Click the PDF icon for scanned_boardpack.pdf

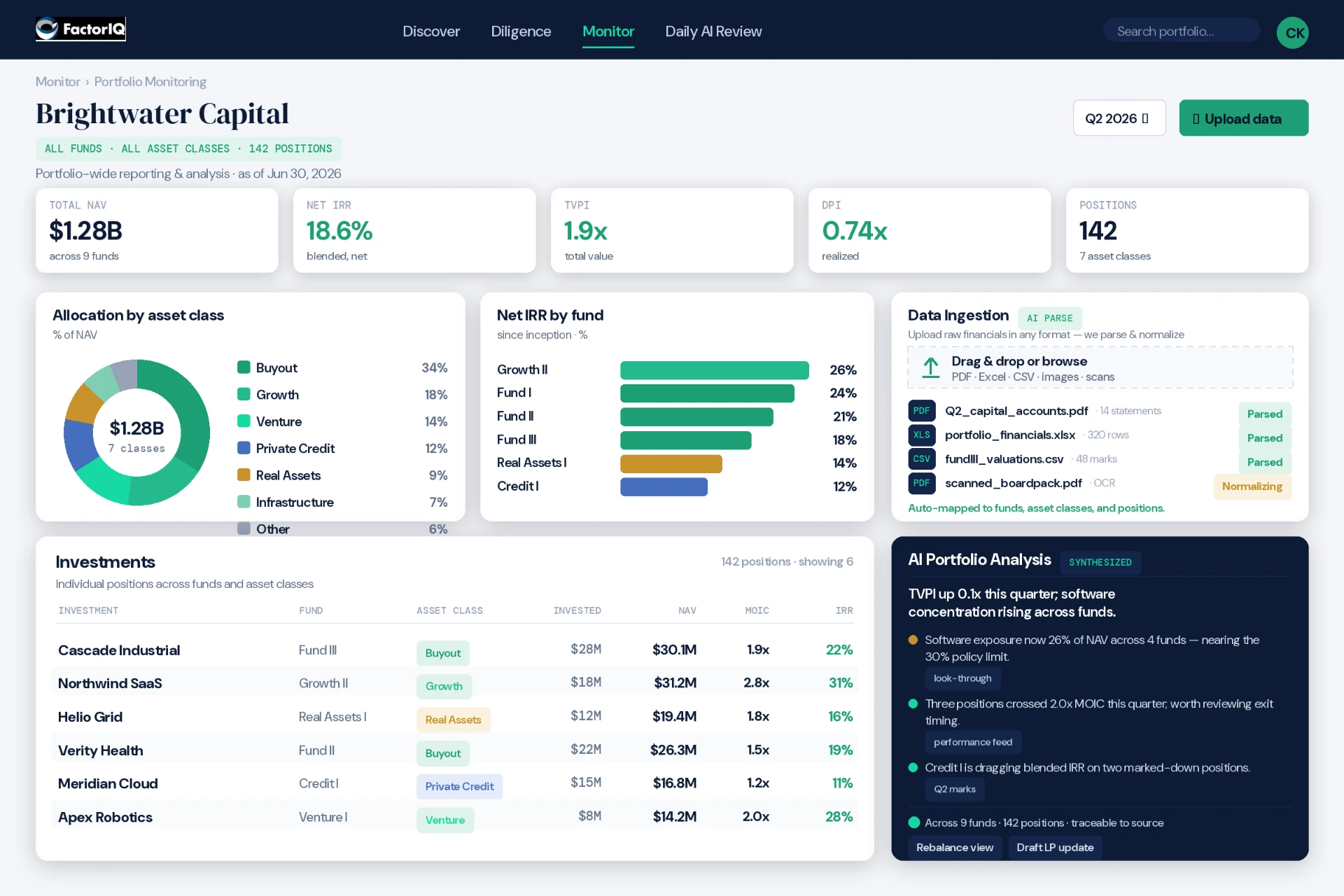coord(921,483)
